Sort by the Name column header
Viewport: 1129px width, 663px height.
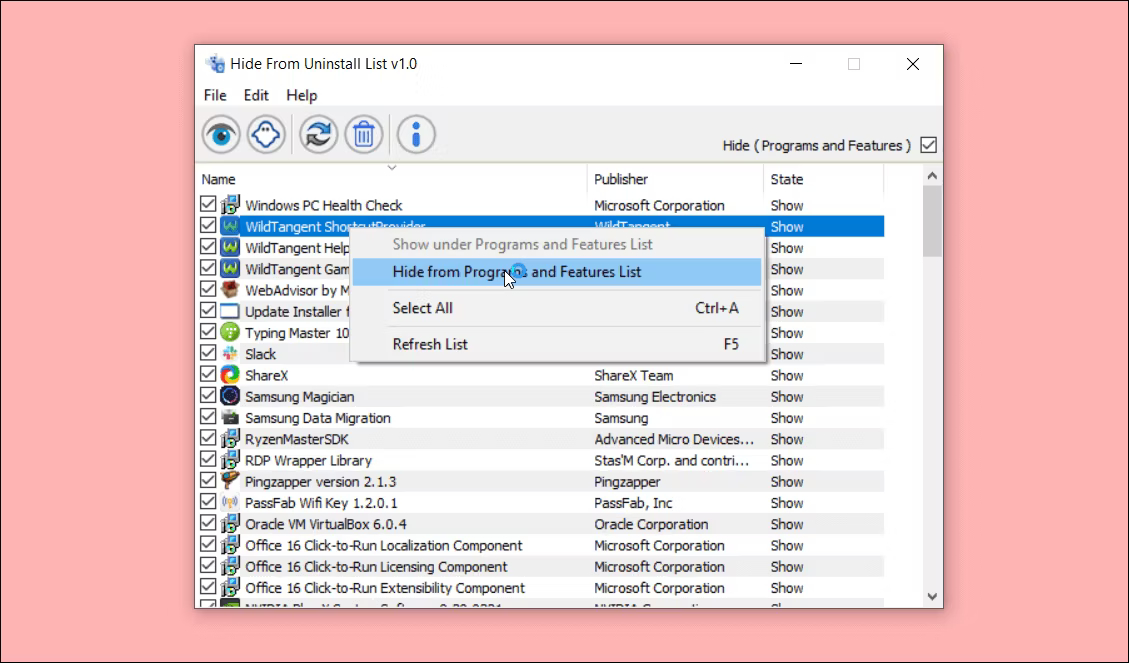pos(391,179)
